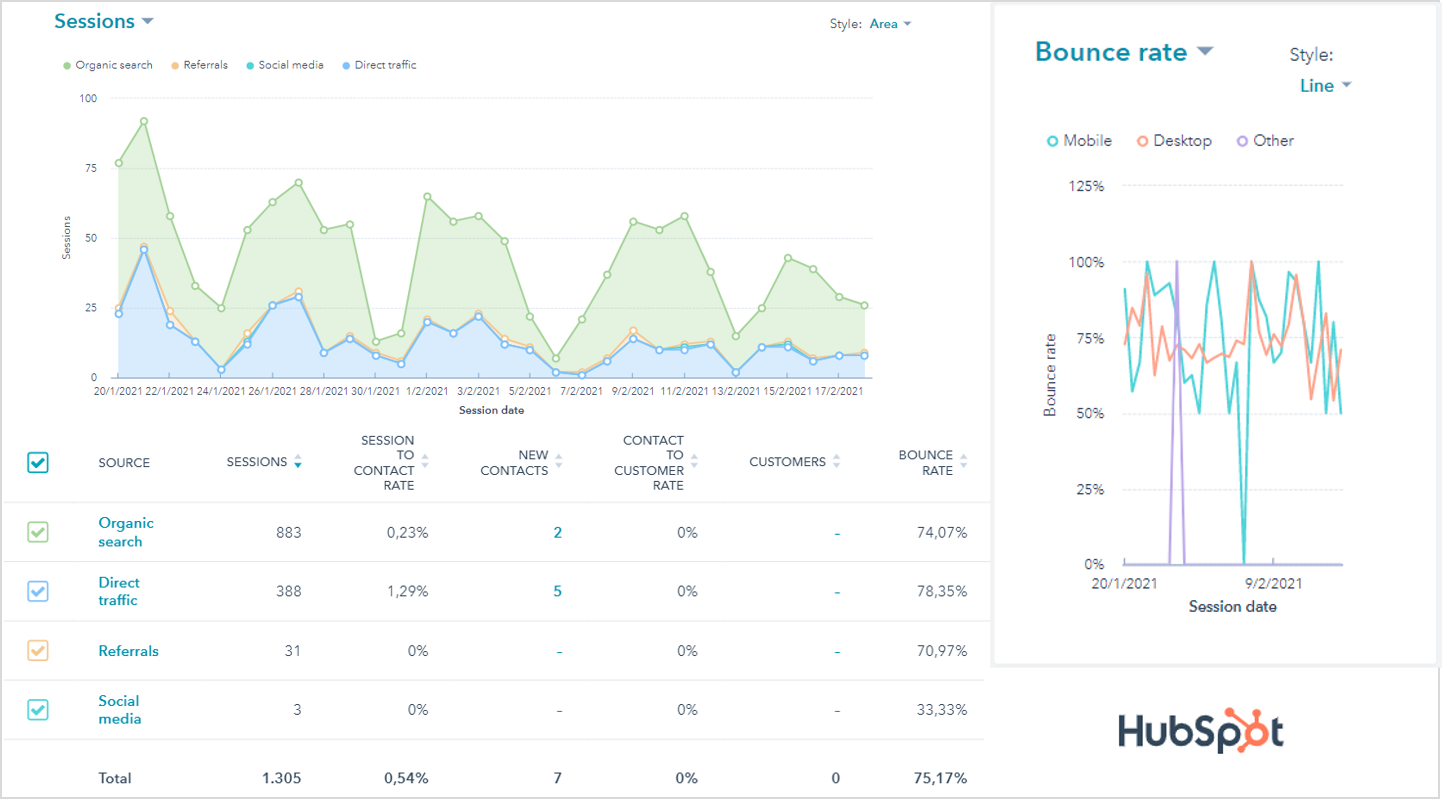Click the 388 sessions value
This screenshot has width=1442, height=799.
click(x=288, y=592)
